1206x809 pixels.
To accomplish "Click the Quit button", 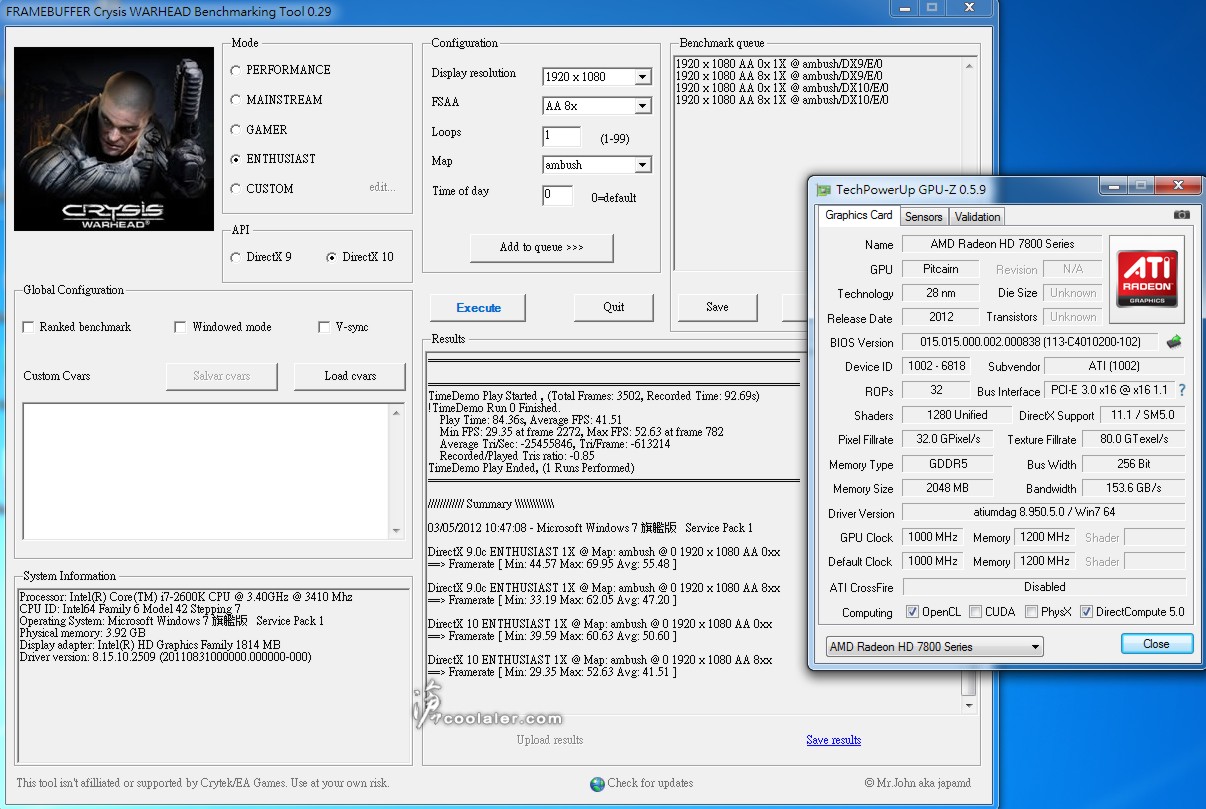I will [614, 307].
